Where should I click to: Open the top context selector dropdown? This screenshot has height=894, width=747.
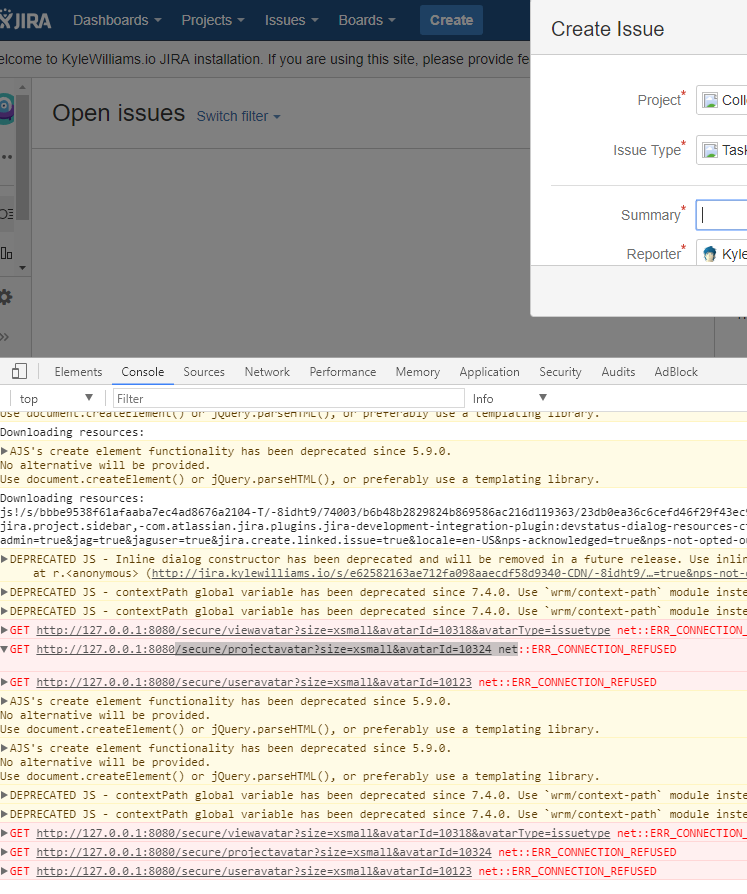pyautogui.click(x=55, y=399)
